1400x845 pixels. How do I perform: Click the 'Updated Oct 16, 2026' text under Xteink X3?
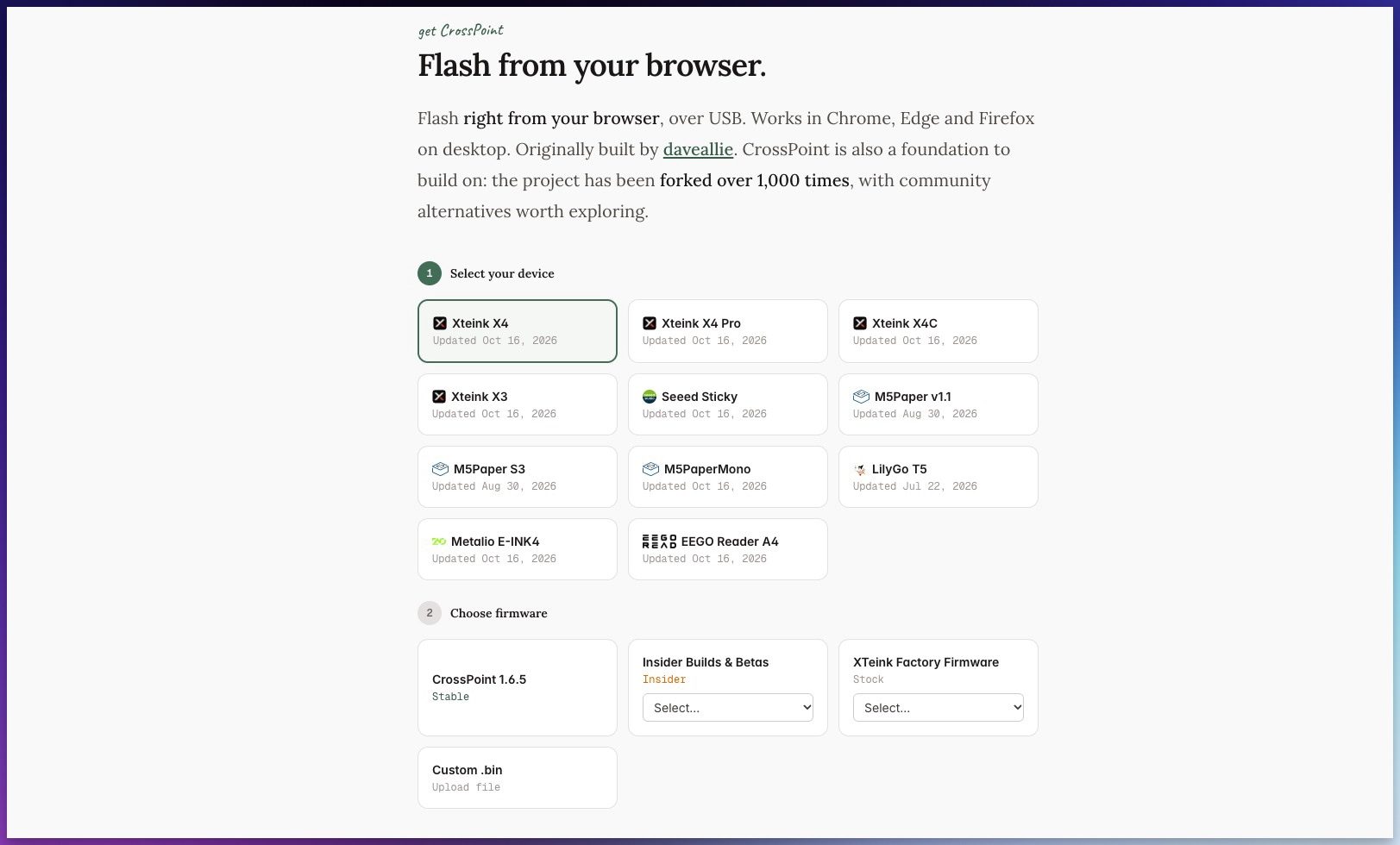(494, 414)
